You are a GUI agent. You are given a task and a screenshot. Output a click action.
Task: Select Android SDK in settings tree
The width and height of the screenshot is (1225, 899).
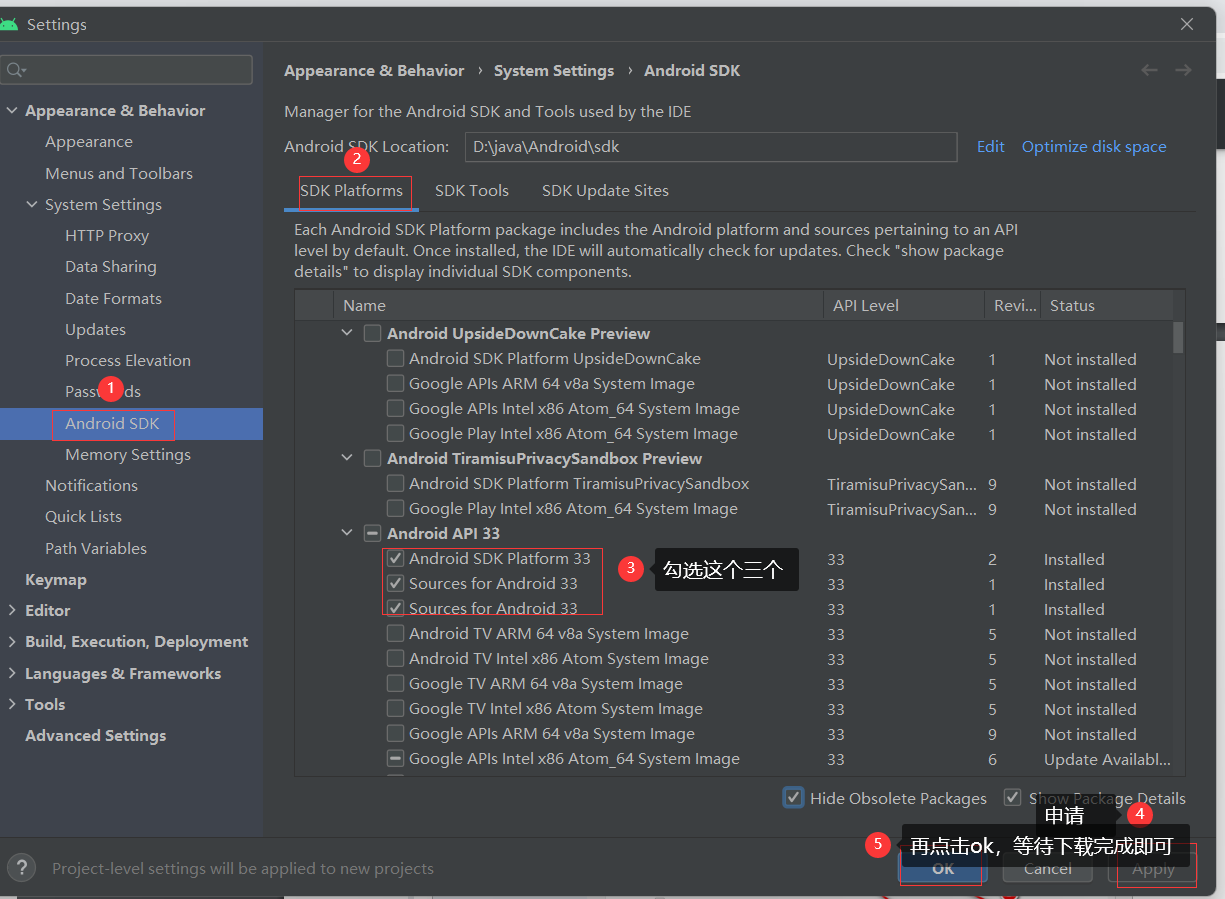coord(112,423)
